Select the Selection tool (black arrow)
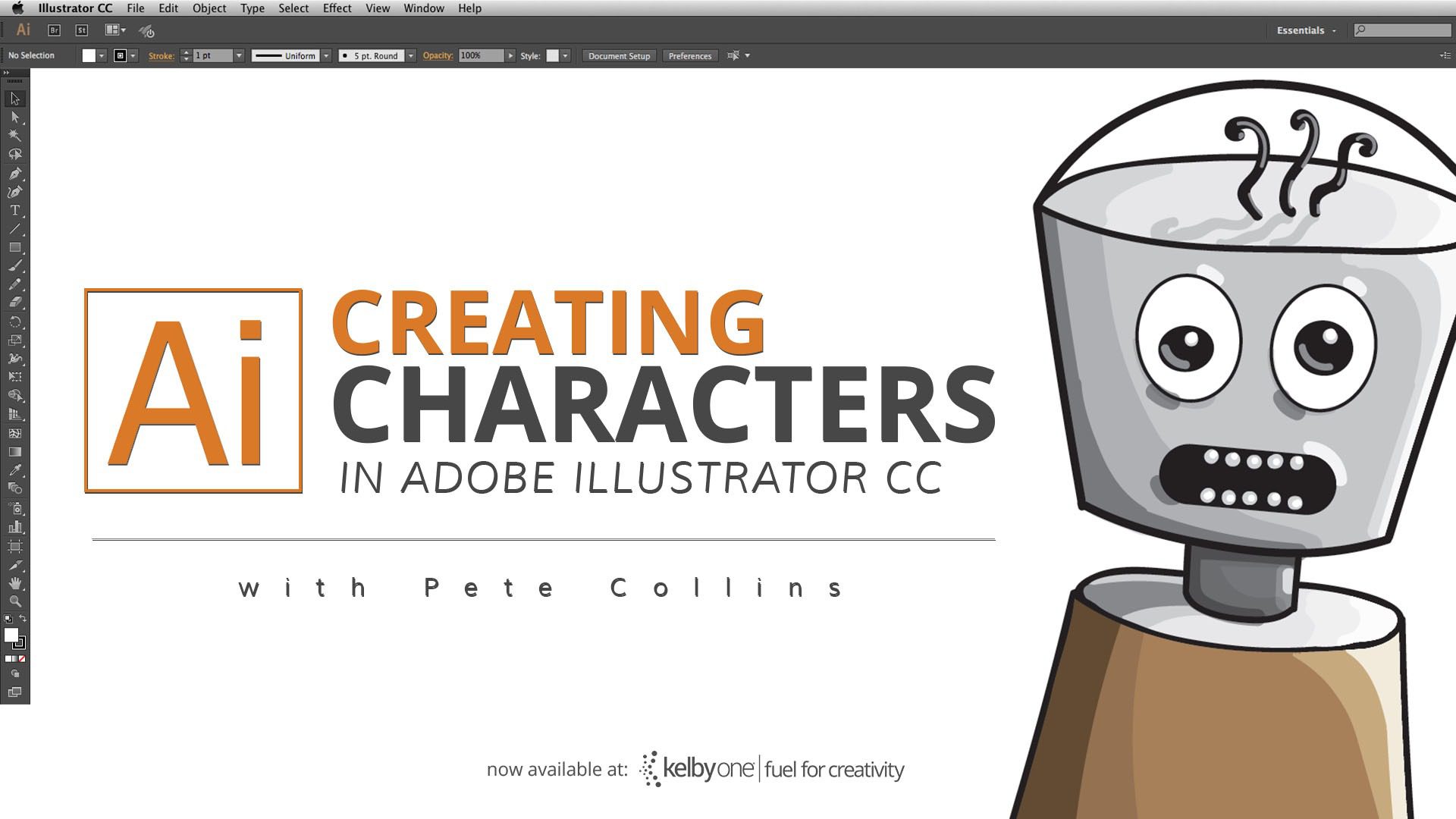 coord(14,99)
